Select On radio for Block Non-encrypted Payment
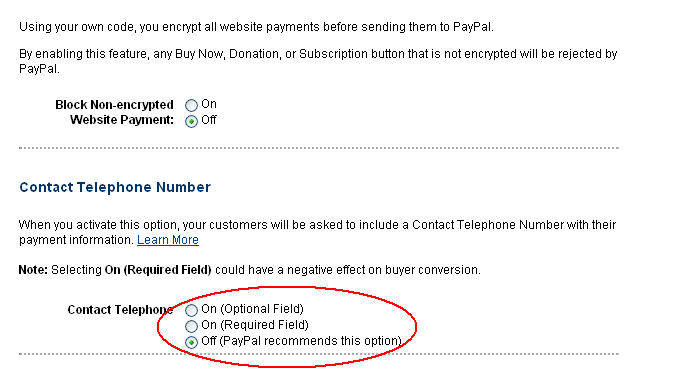Viewport: 678px width, 378px height. pos(191,105)
